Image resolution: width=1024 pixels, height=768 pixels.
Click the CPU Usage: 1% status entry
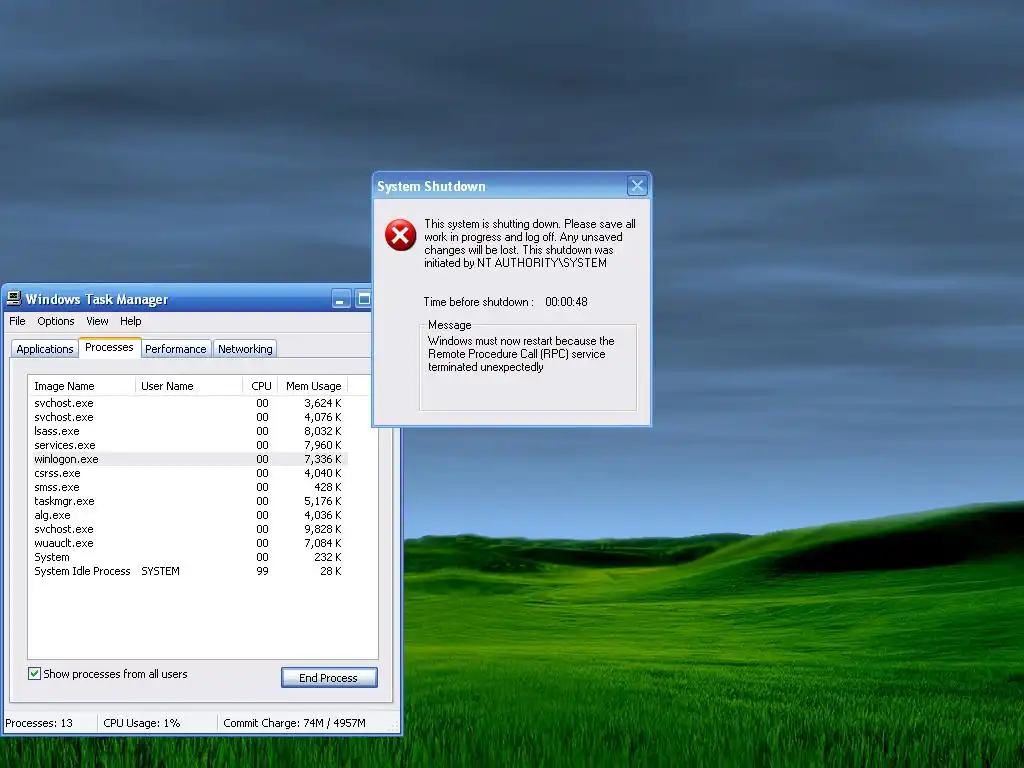pos(142,723)
